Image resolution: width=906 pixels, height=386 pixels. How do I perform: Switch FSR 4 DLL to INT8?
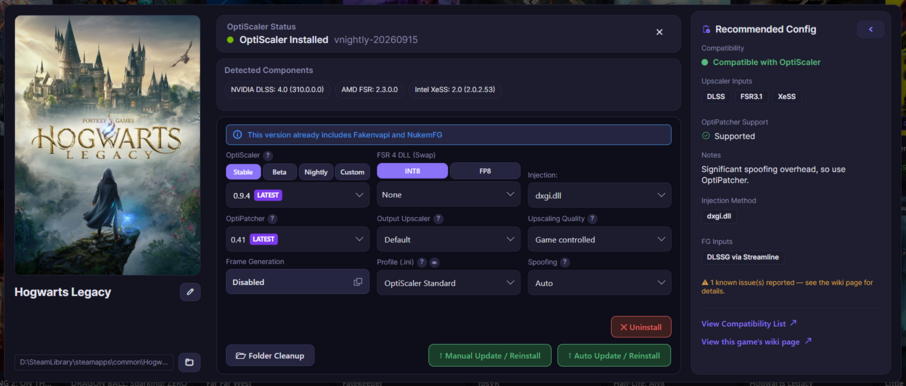[x=413, y=171]
